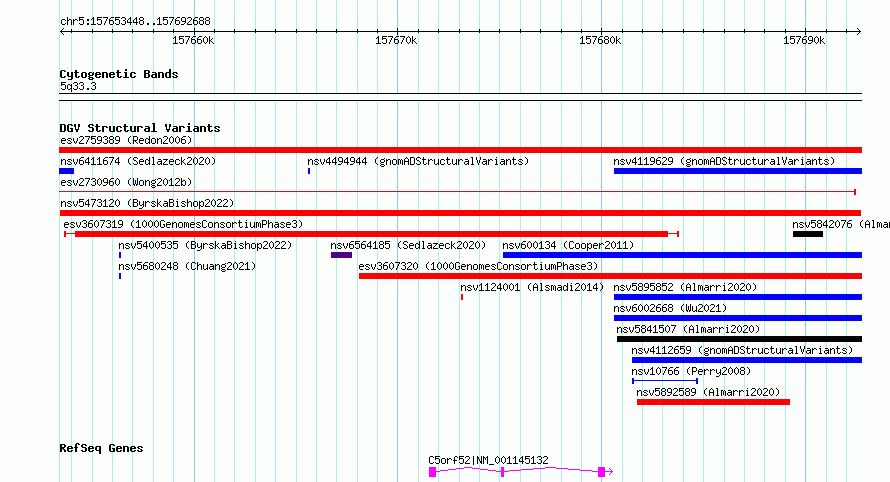The height and width of the screenshot is (482, 890).
Task: Open nsv6564185 (Sedlazeck2020) label
Action: 408,245
